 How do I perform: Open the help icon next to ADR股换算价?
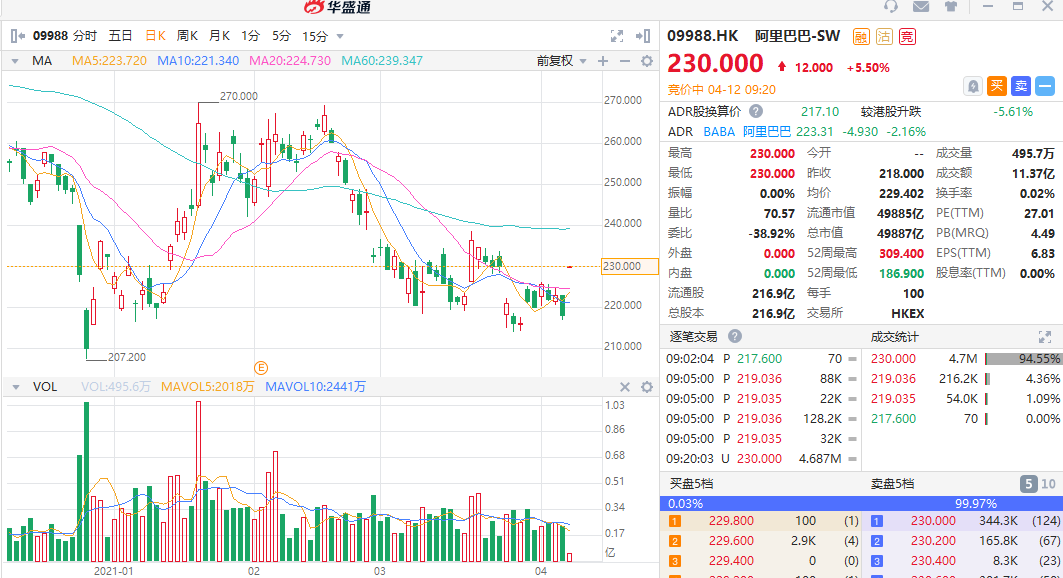[756, 111]
